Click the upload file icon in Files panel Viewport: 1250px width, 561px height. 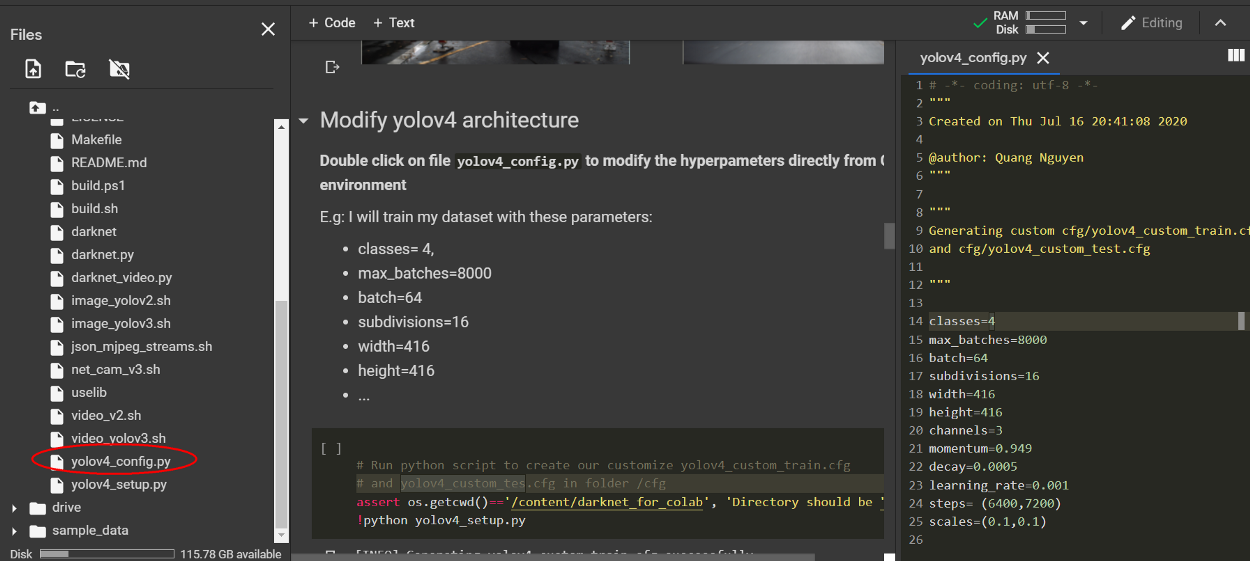pos(34,69)
